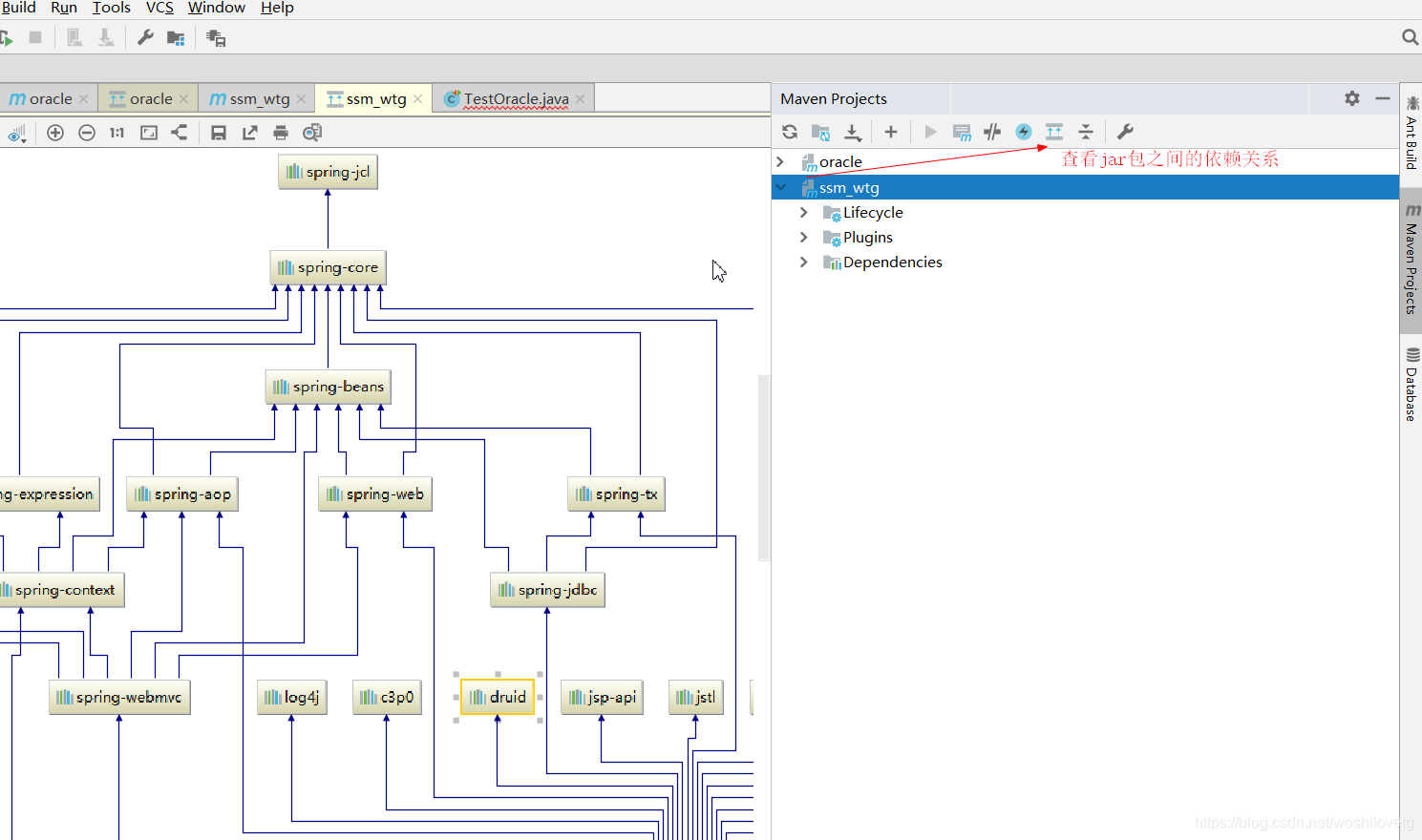Open Project Settings wrench icon in main toolbar
1422x840 pixels.
pyautogui.click(x=145, y=37)
